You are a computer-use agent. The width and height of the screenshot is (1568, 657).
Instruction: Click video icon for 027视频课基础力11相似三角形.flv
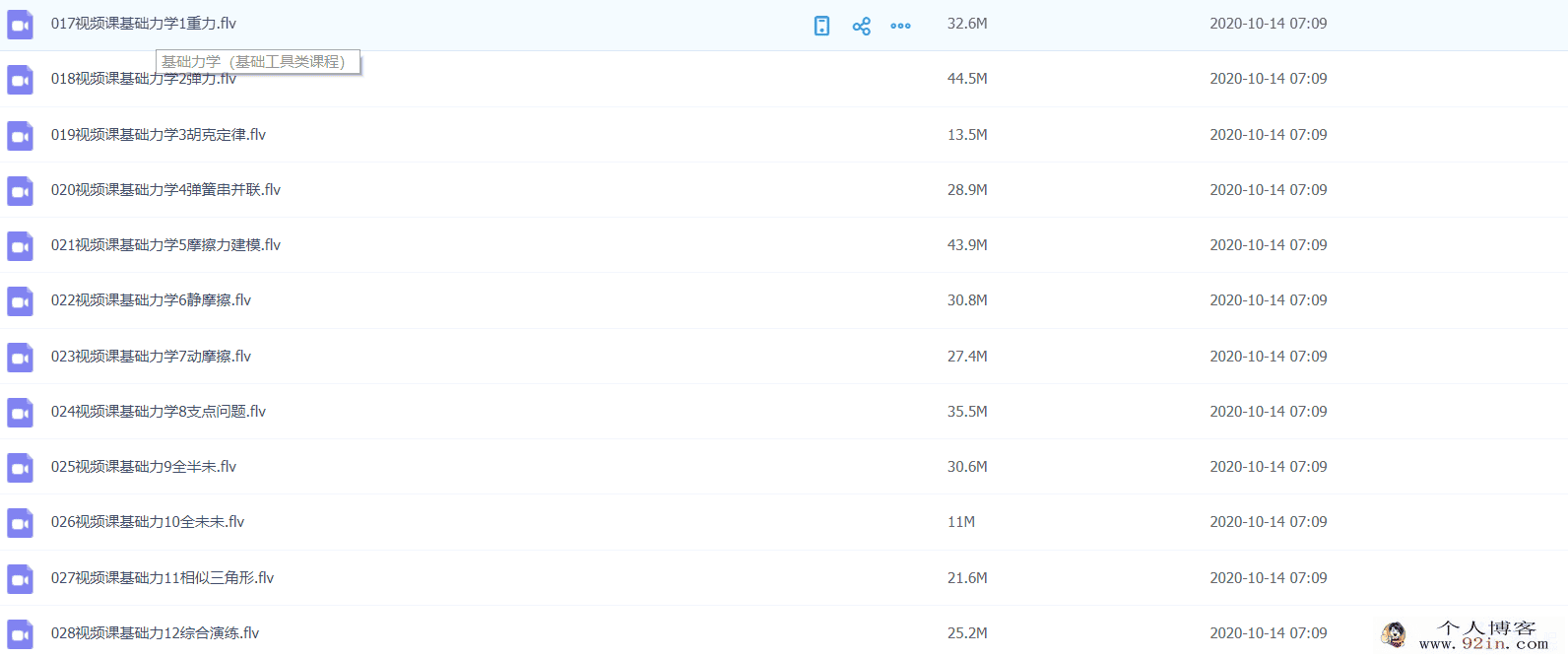(x=20, y=579)
